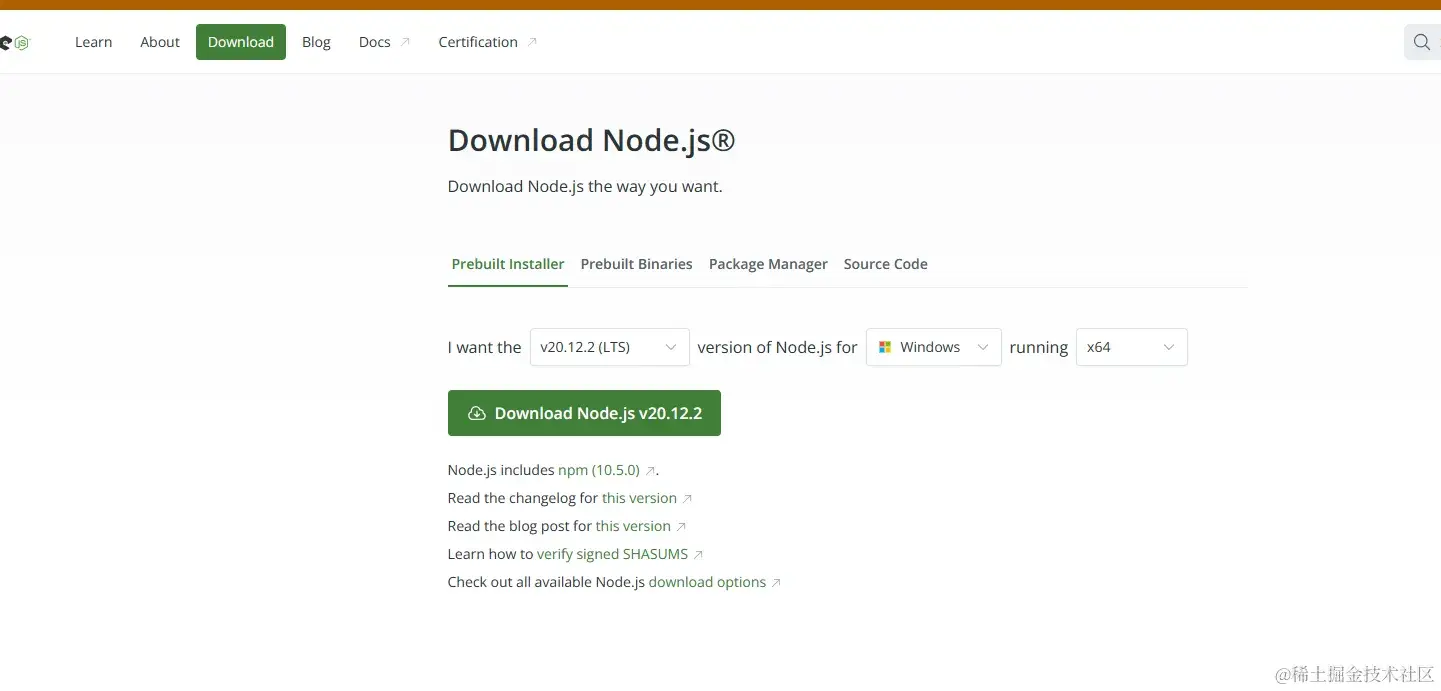Click the cloud download icon on the green button
The height and width of the screenshot is (691, 1441).
click(x=477, y=413)
